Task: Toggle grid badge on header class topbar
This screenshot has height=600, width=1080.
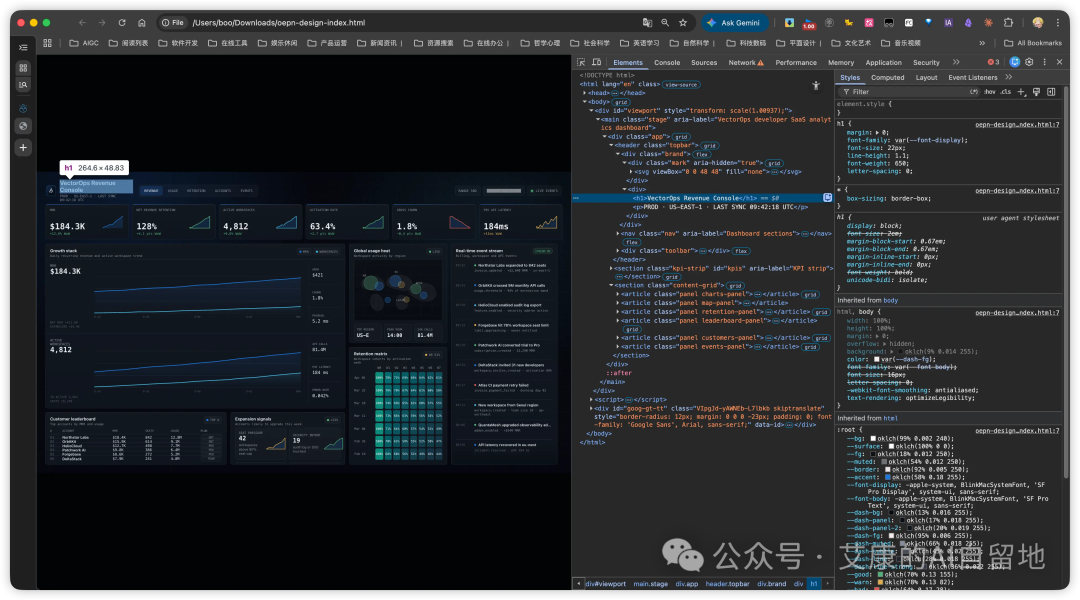Action: (710, 145)
